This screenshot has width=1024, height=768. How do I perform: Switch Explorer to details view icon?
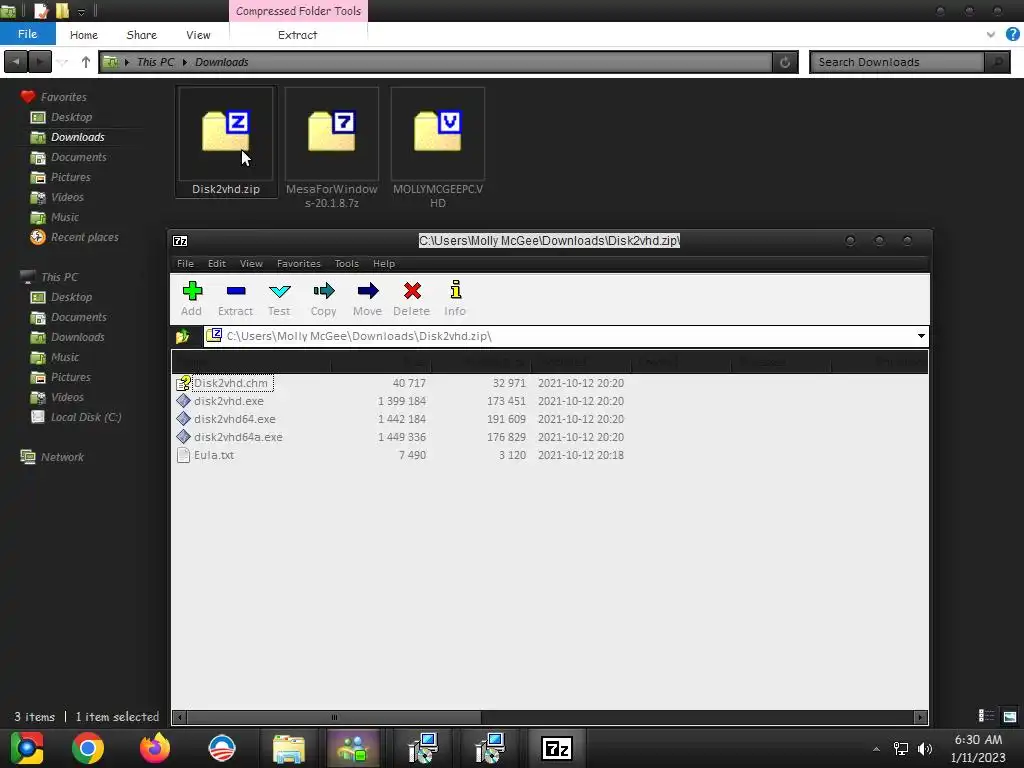986,716
